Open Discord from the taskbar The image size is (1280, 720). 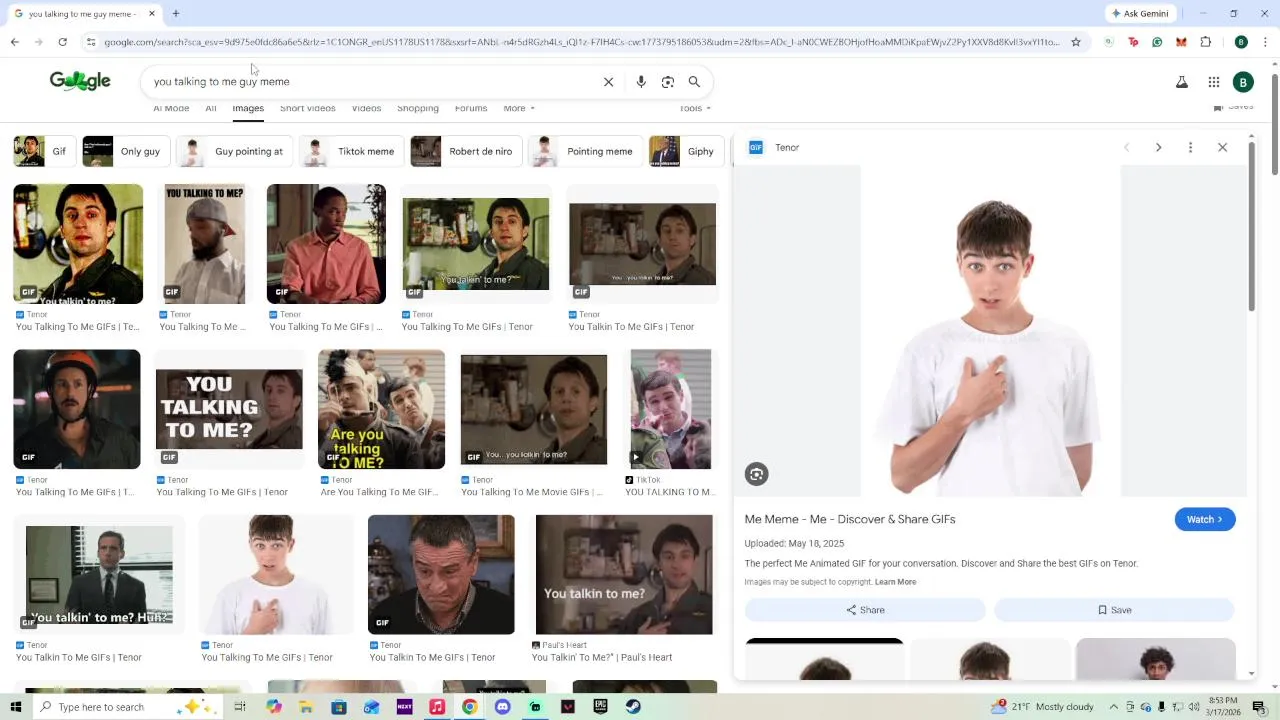tap(502, 707)
